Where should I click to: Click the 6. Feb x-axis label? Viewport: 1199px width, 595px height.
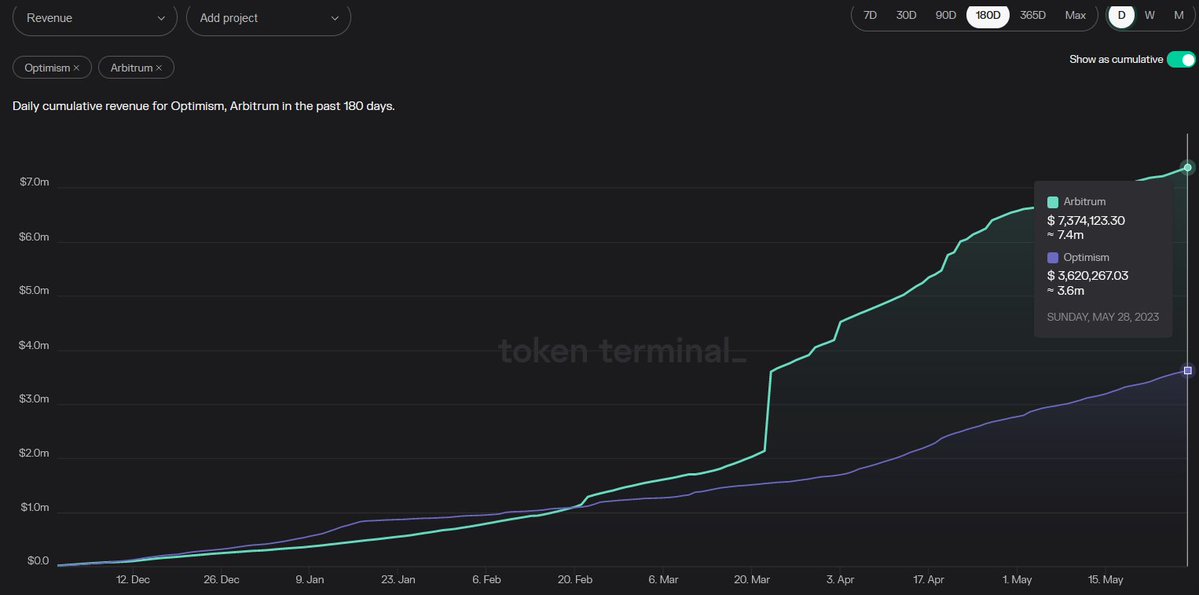coord(487,580)
